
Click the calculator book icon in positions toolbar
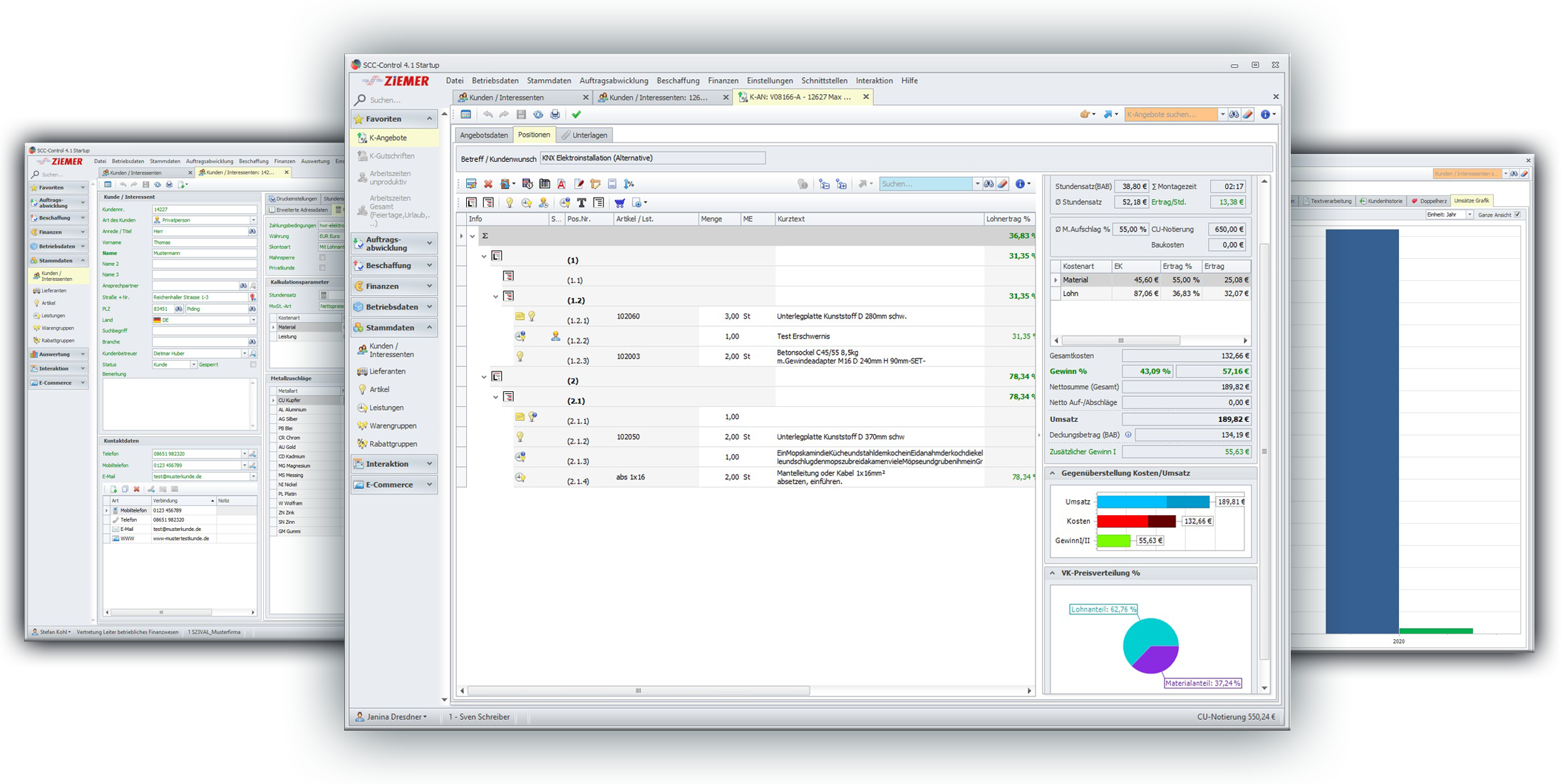click(545, 184)
